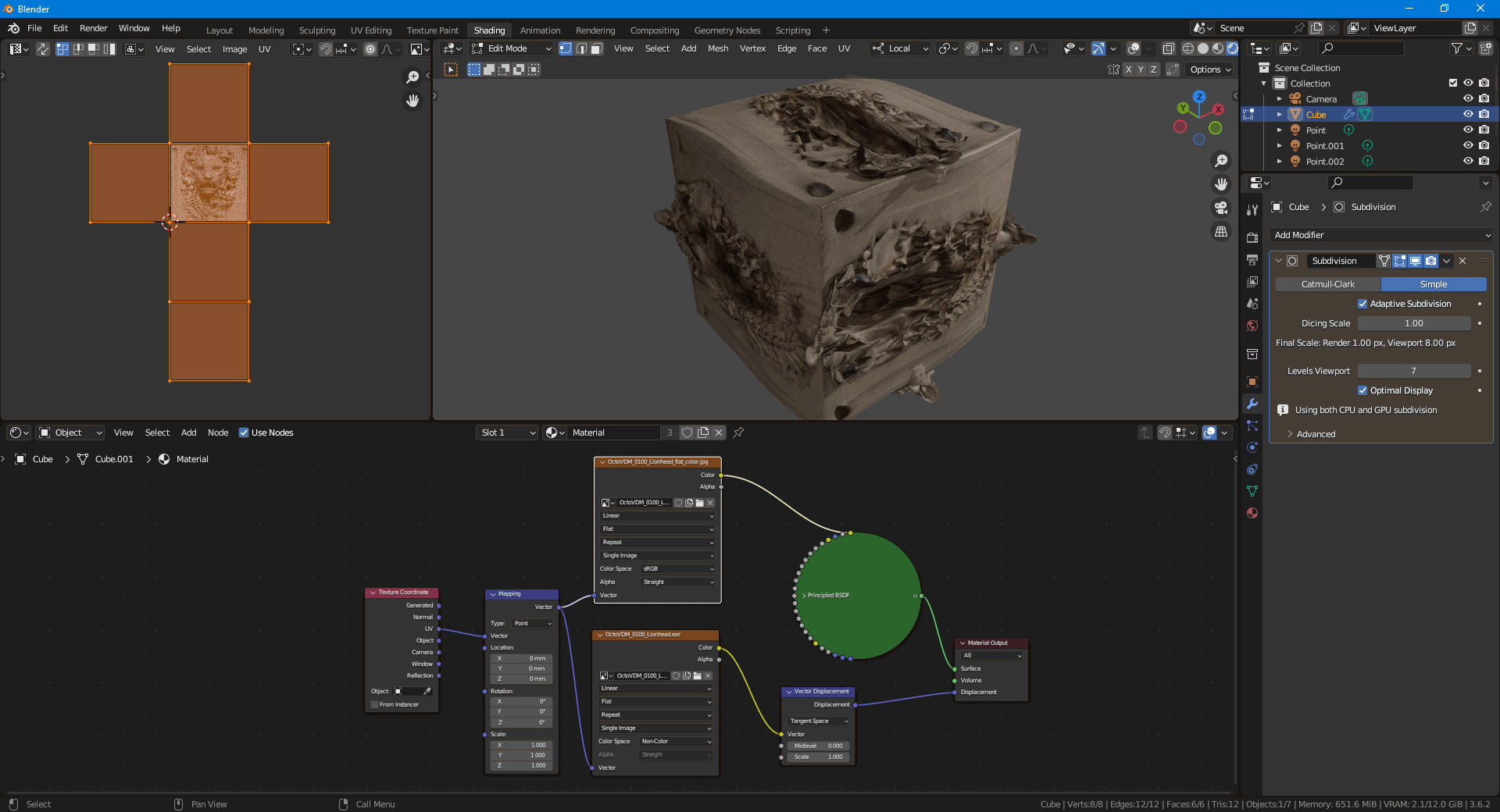The width and height of the screenshot is (1500, 812).
Task: Switch to the UV Editing workspace tab
Action: tap(371, 30)
